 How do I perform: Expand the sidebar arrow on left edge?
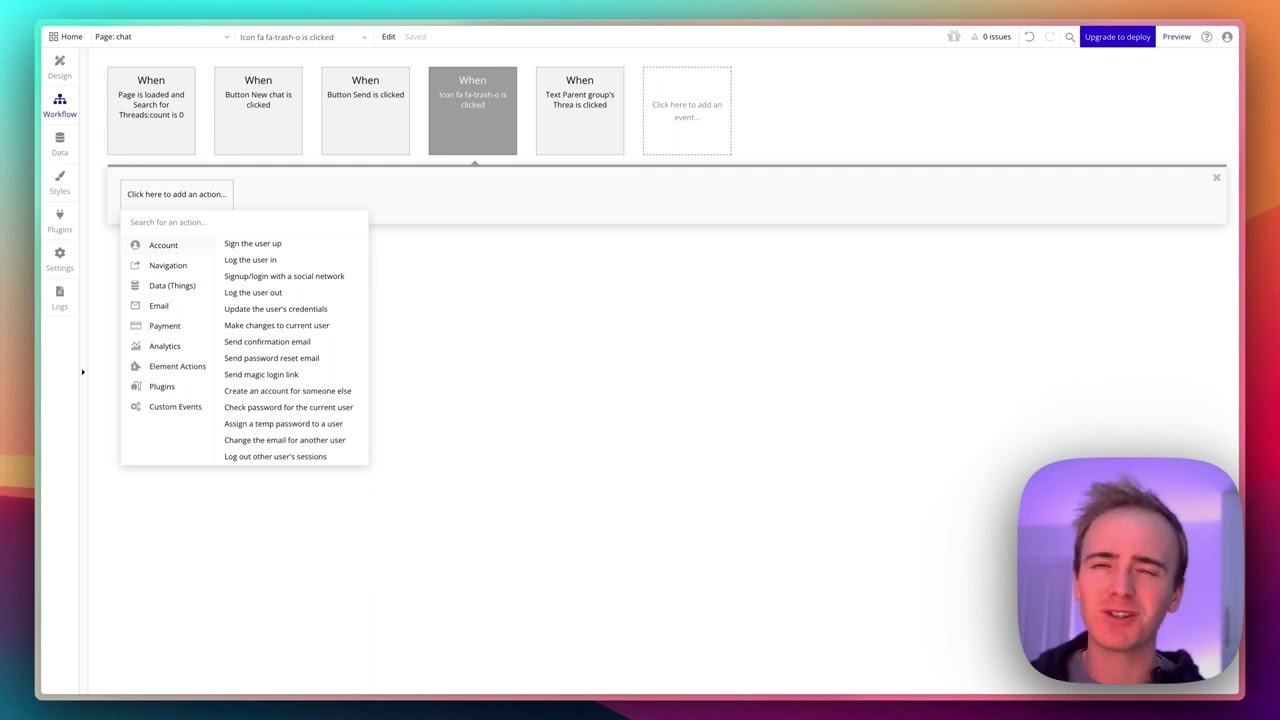pyautogui.click(x=83, y=372)
